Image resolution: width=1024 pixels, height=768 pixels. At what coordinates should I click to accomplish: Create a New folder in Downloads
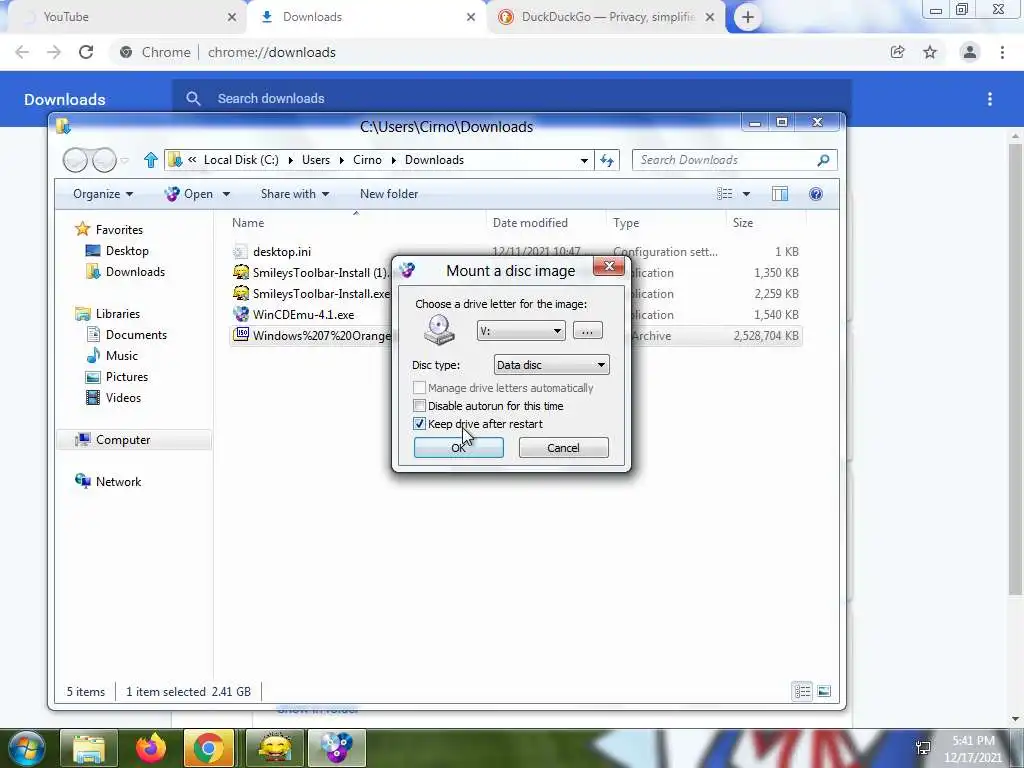pos(389,194)
